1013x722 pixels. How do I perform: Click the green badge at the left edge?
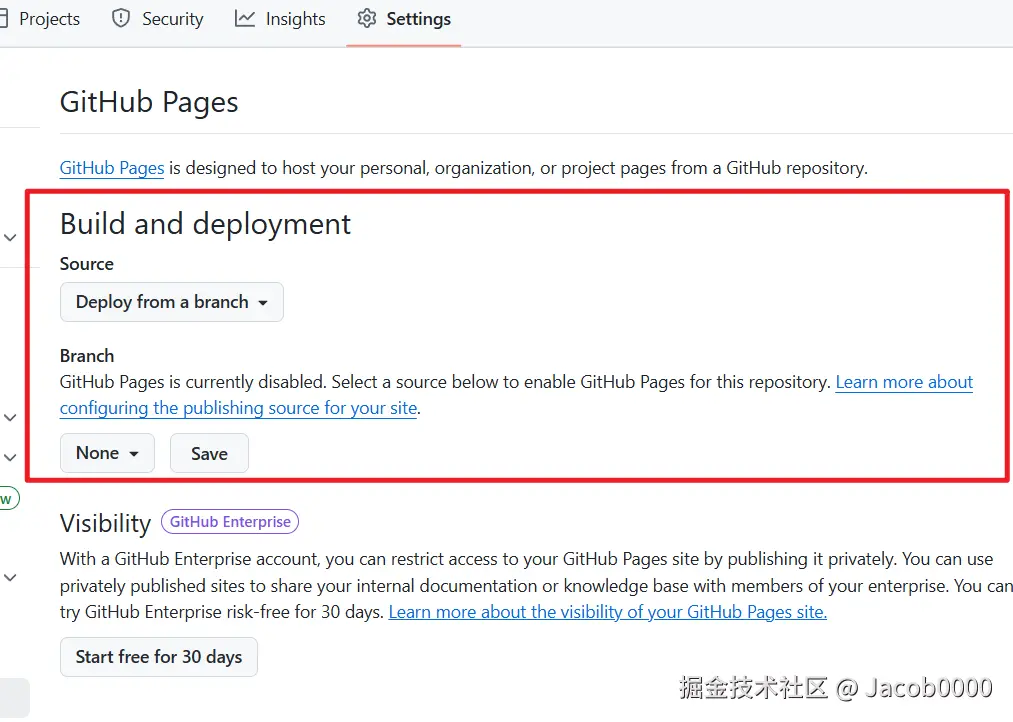click(x=7, y=498)
